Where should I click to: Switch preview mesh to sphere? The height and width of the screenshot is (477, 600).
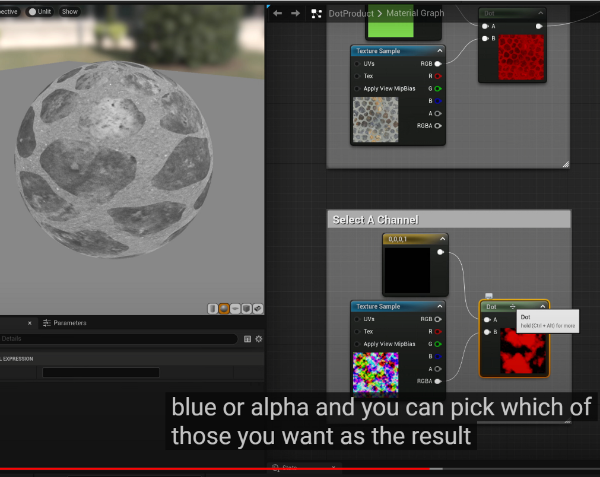pos(224,308)
